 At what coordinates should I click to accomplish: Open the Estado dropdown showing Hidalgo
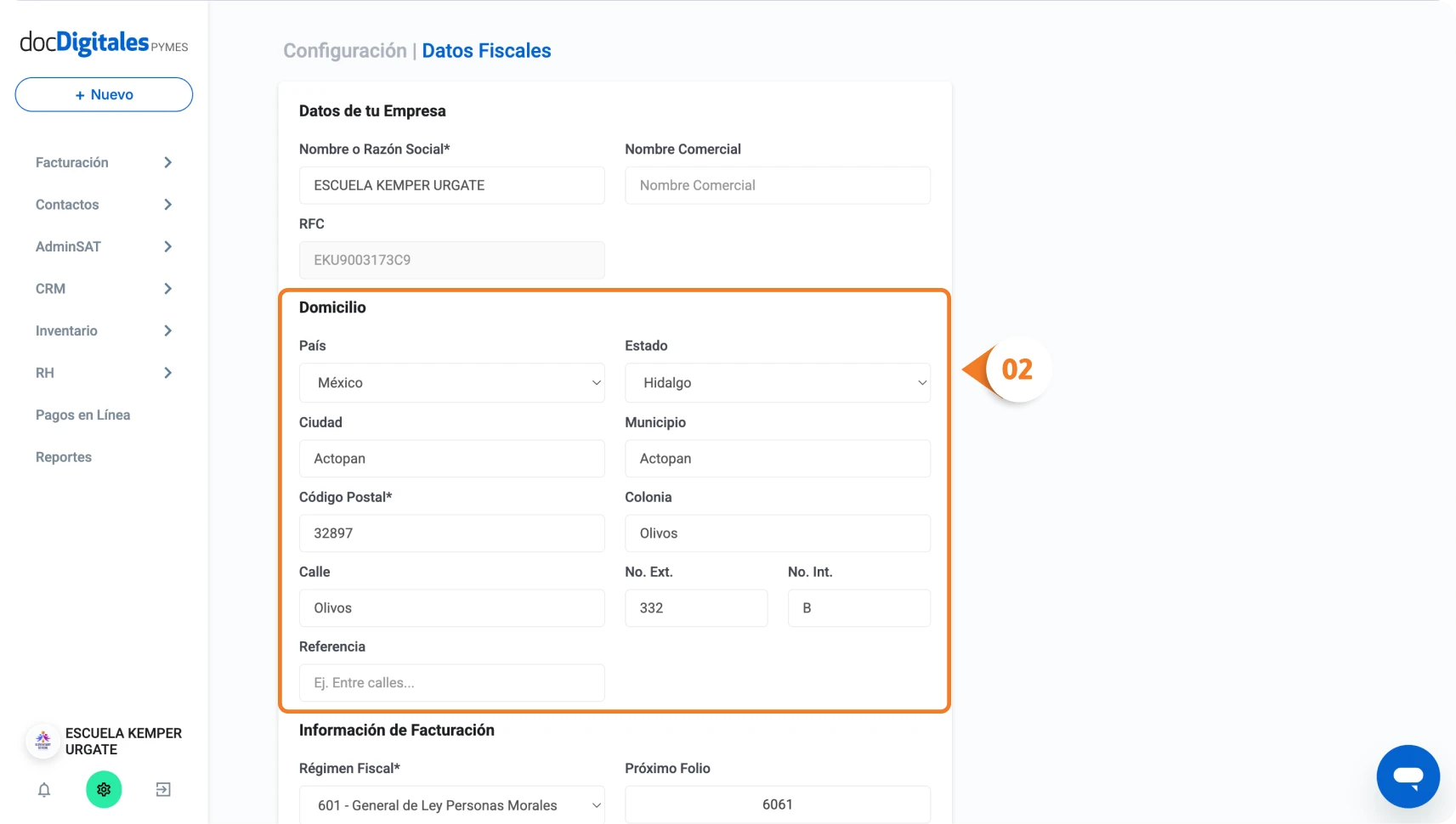click(x=778, y=383)
